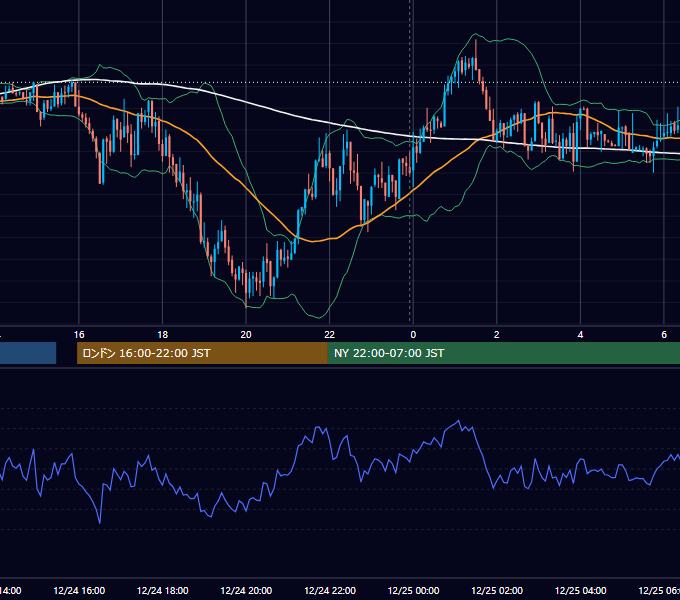Click hour label 6 on upper chart axis
The image size is (680, 600).
[664, 335]
